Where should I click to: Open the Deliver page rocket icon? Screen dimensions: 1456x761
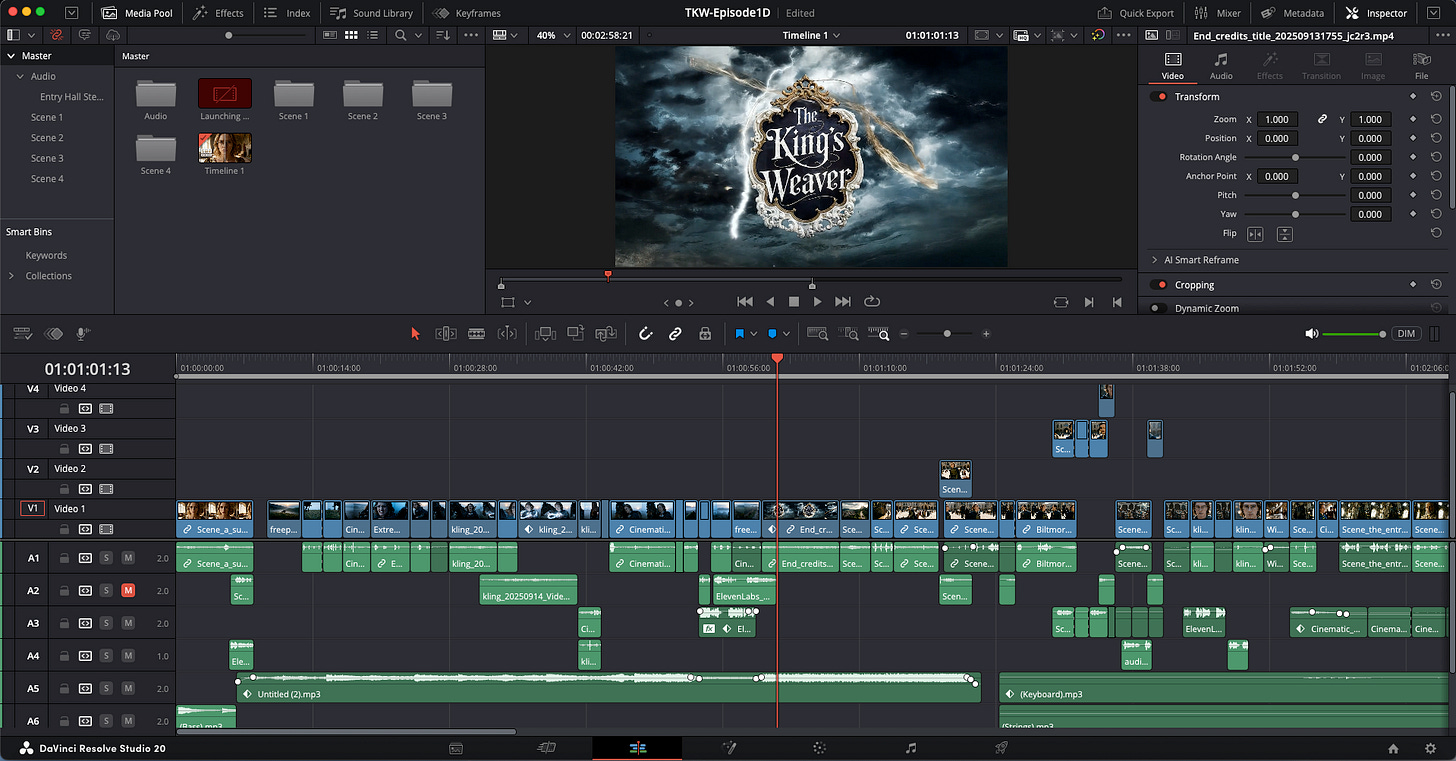coord(1001,748)
